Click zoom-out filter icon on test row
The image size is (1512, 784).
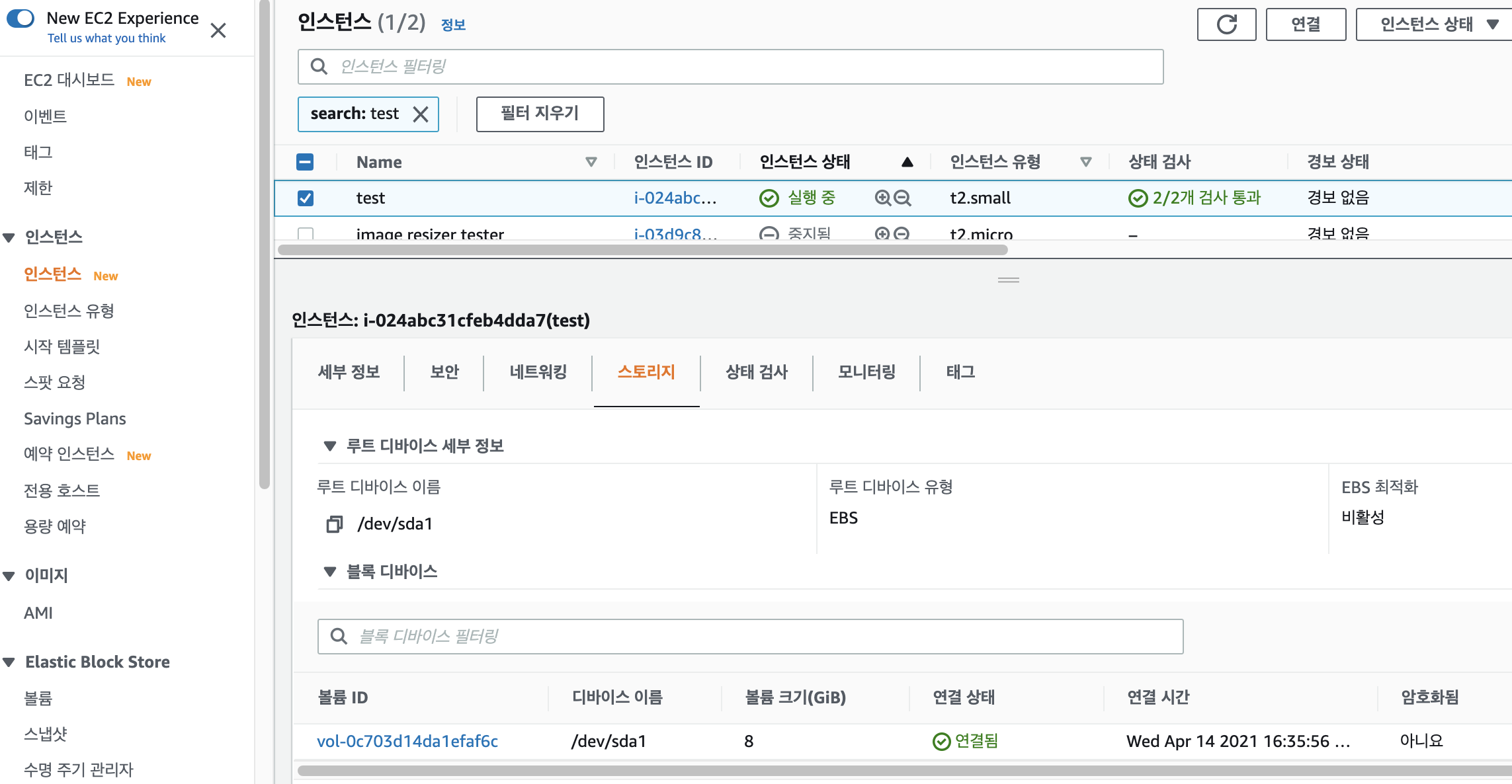tap(902, 198)
